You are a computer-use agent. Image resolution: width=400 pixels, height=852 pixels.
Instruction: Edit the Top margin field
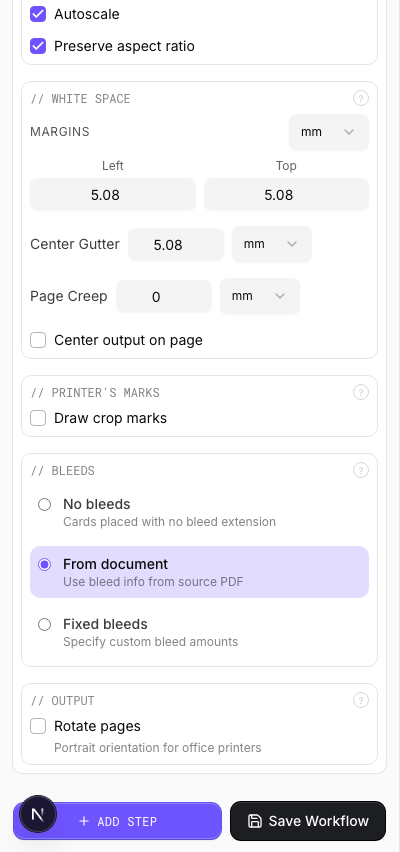tap(286, 195)
